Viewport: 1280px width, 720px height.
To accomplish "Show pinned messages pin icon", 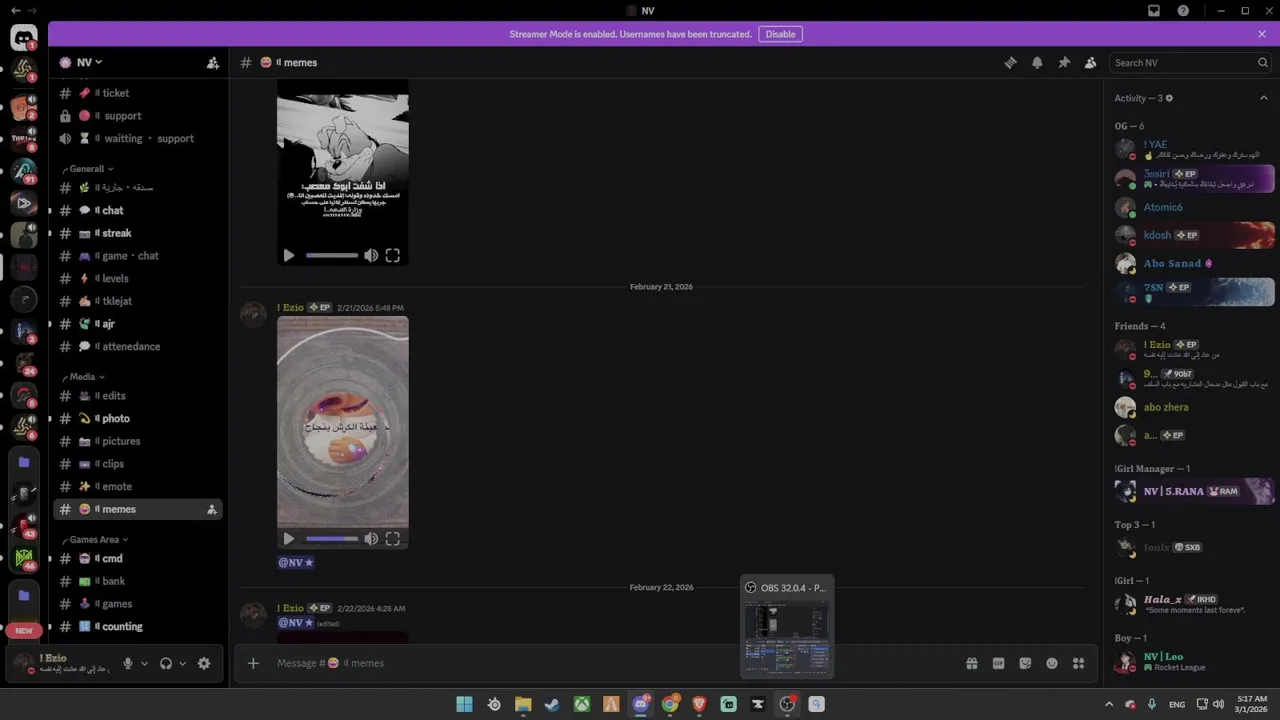I will point(1064,62).
